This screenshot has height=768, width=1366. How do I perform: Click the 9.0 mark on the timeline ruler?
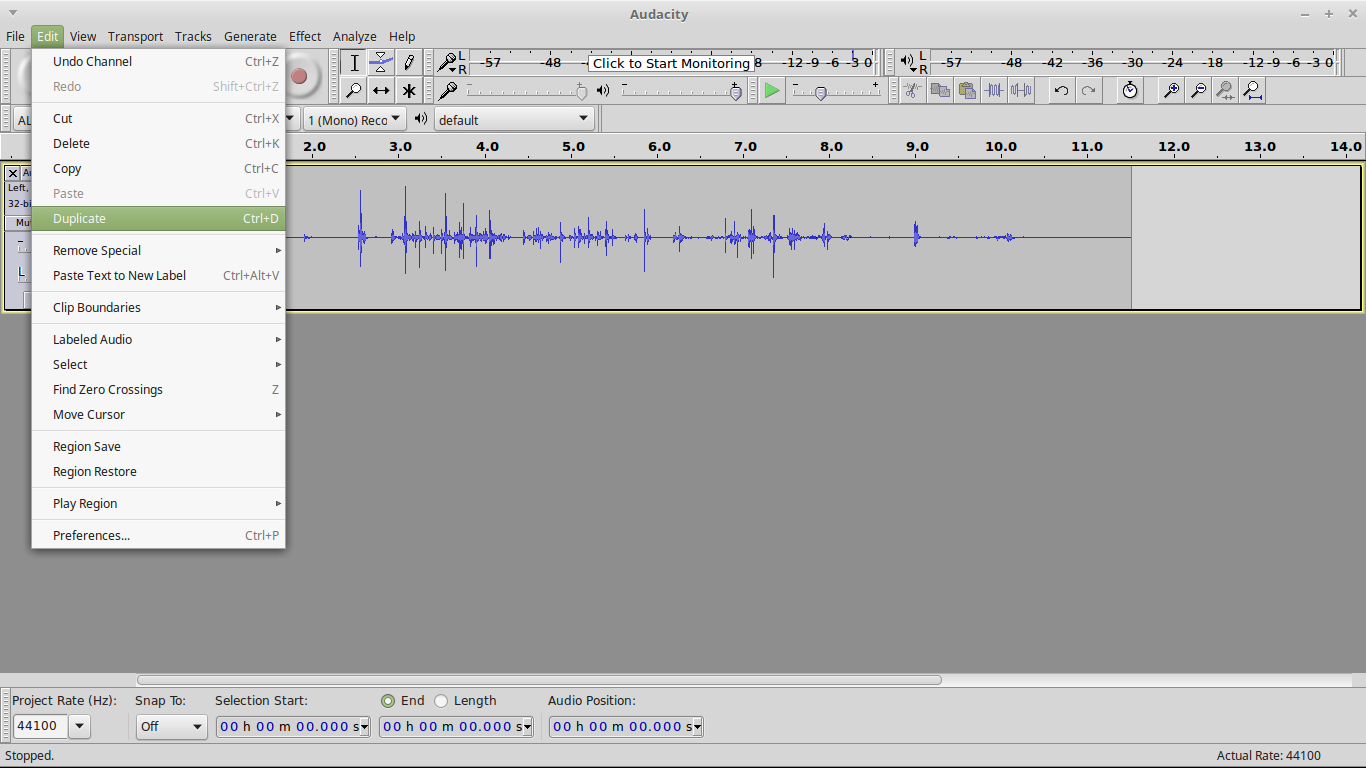coord(917,146)
